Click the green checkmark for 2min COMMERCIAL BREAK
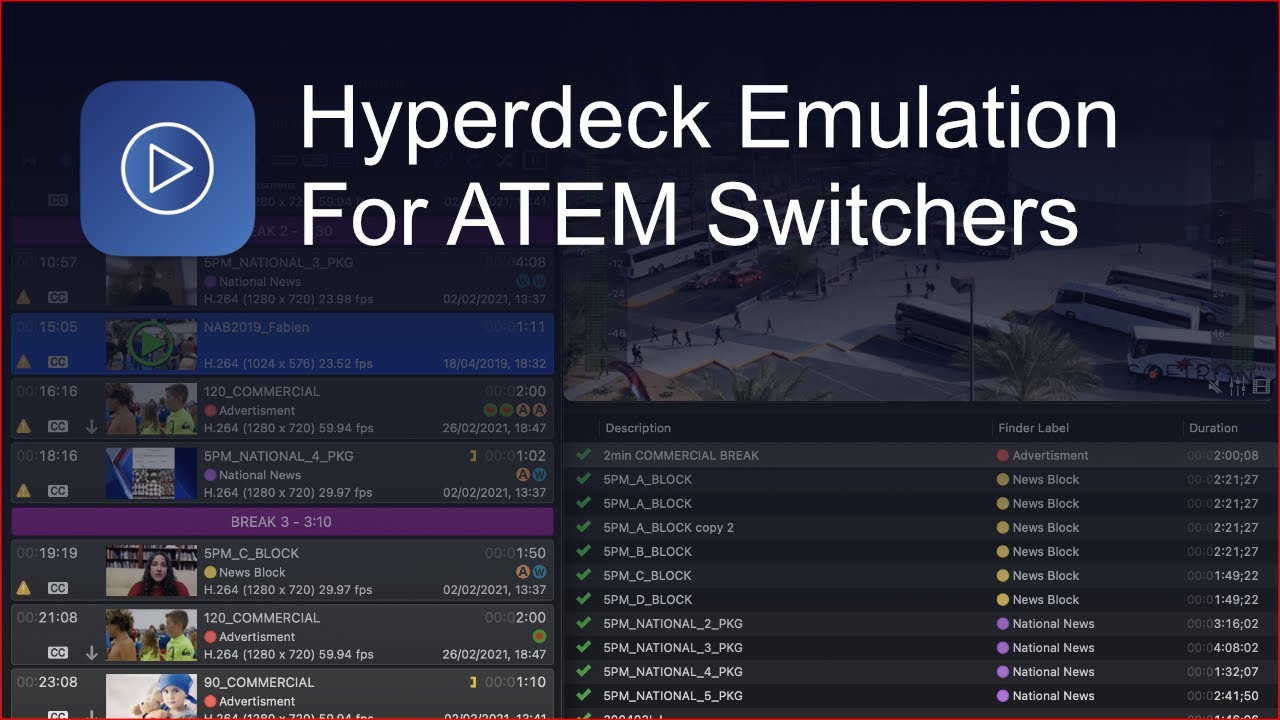This screenshot has width=1280, height=720. pyautogui.click(x=584, y=455)
